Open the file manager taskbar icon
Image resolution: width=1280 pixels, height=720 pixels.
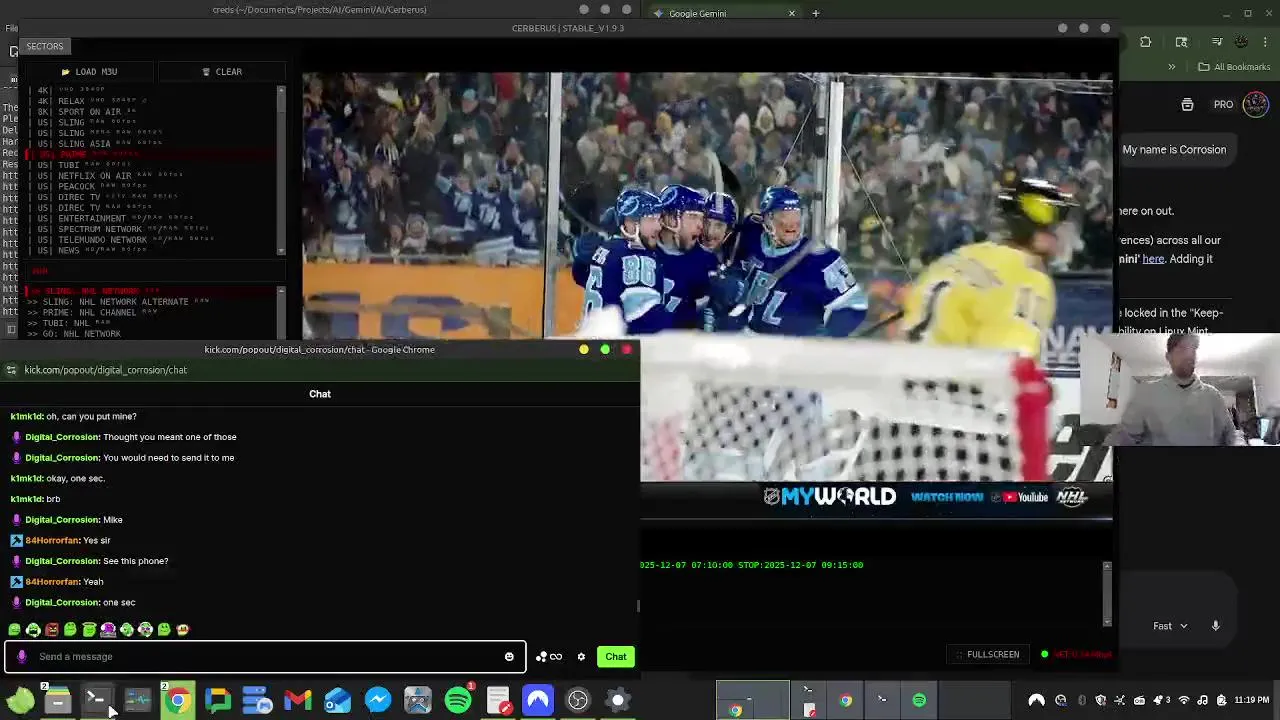[57, 700]
